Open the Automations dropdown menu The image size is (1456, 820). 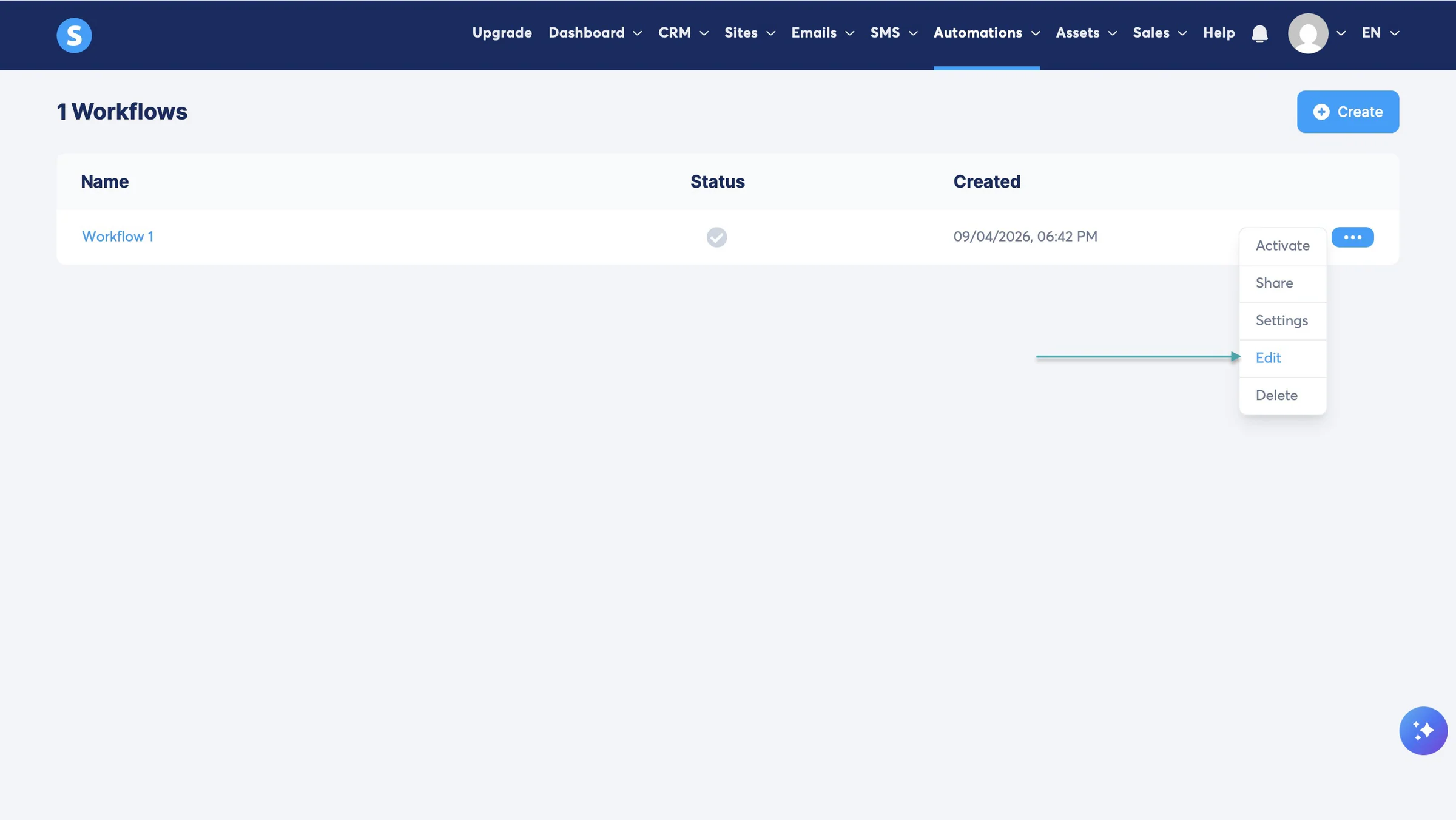pyautogui.click(x=986, y=33)
